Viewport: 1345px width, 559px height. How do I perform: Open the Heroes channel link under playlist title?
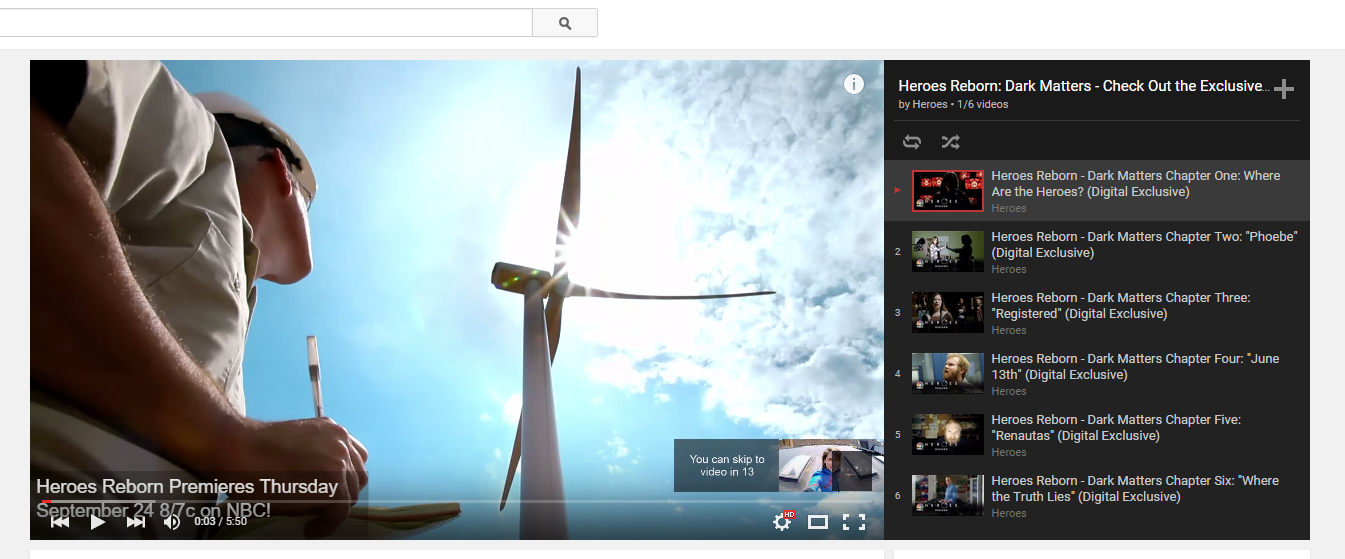click(930, 104)
